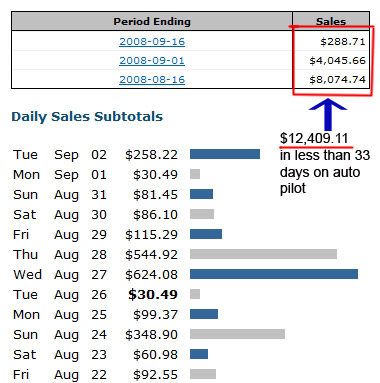Screen dimensions: 380x383
Task: Click the Wed Aug 27 sales bar
Action: point(274,274)
